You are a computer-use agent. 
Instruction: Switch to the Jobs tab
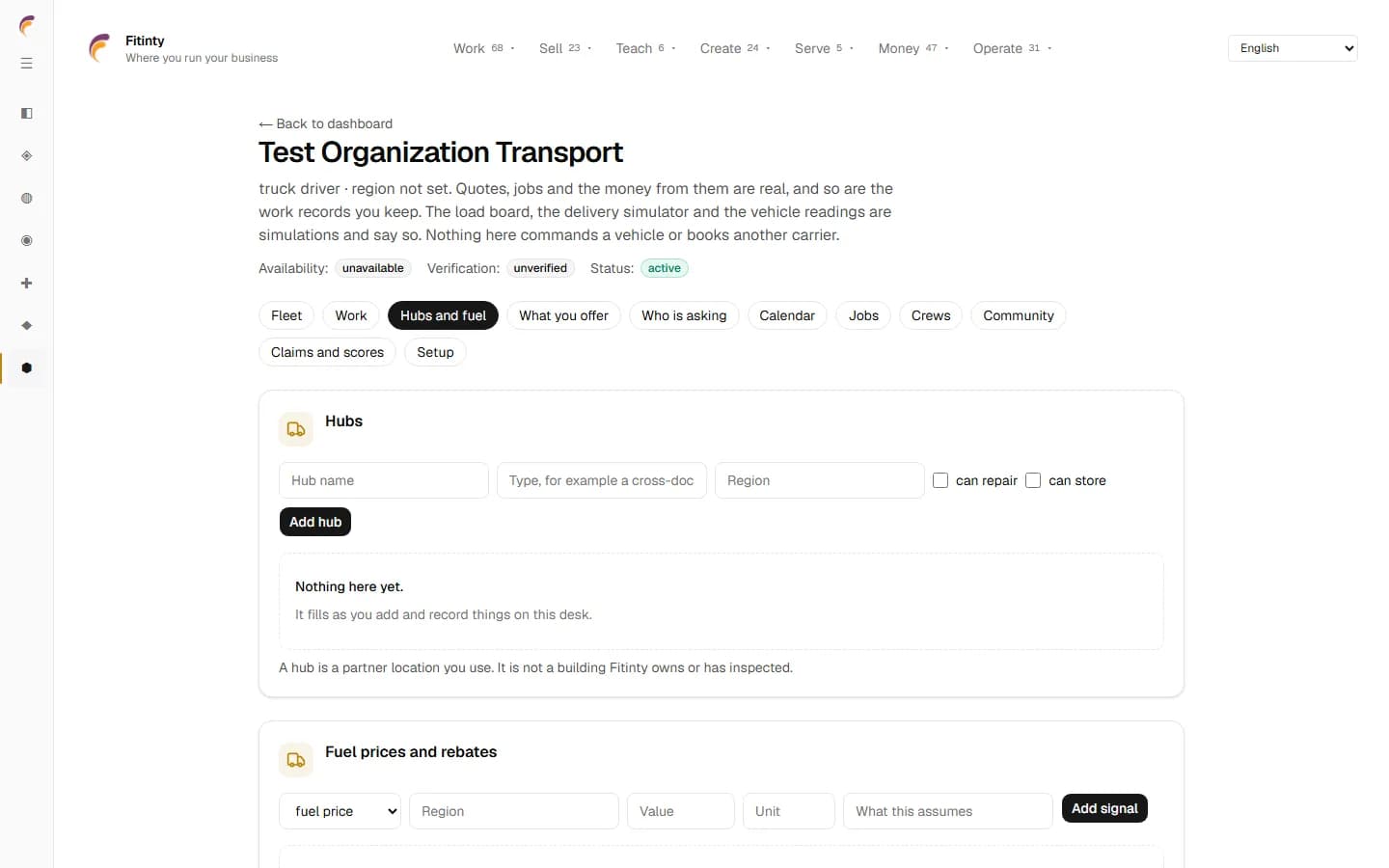coord(863,315)
